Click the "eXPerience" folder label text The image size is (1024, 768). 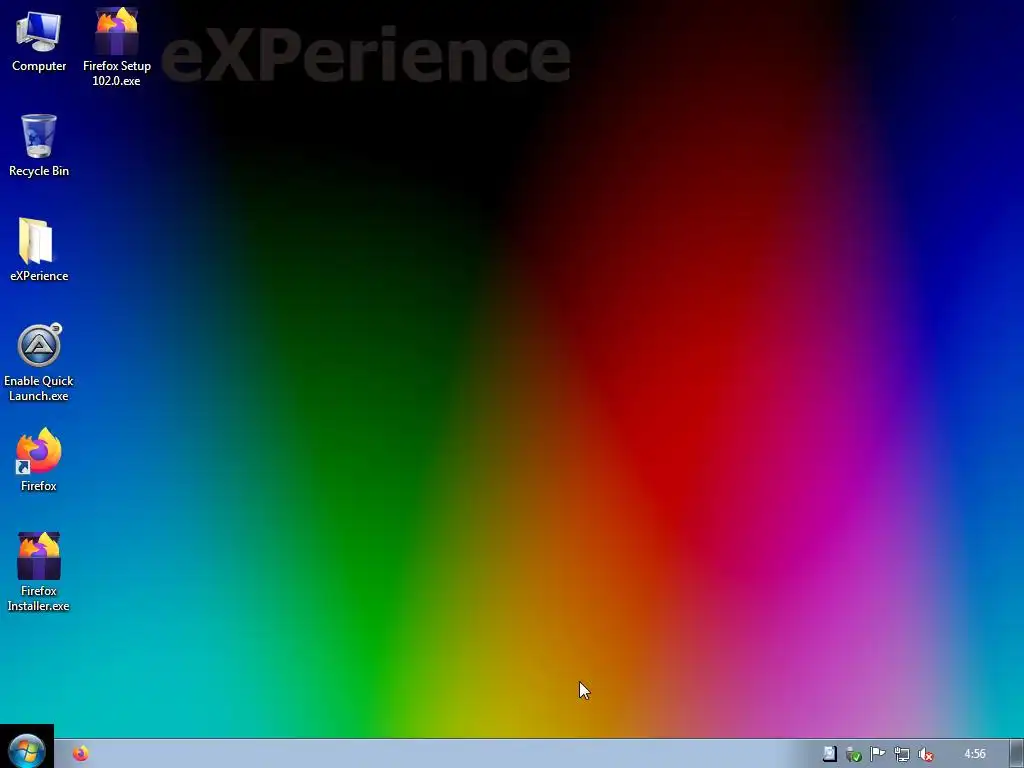click(x=39, y=276)
